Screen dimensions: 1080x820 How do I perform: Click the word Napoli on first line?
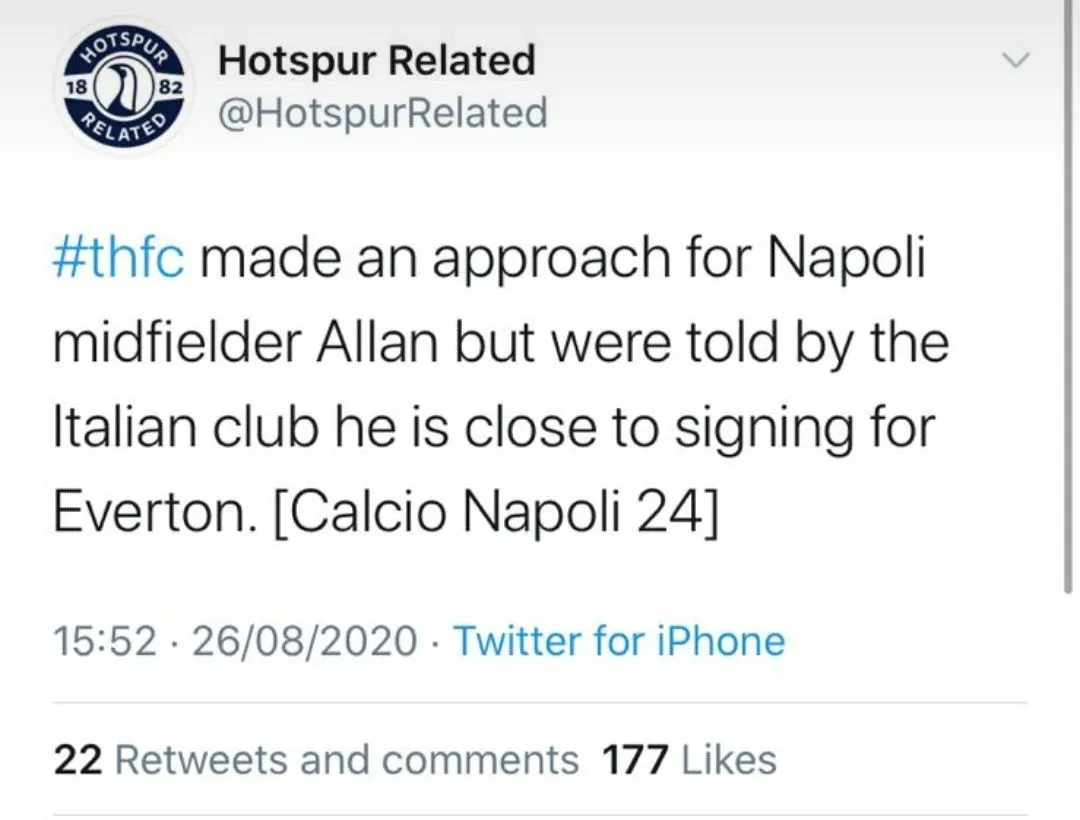(846, 258)
